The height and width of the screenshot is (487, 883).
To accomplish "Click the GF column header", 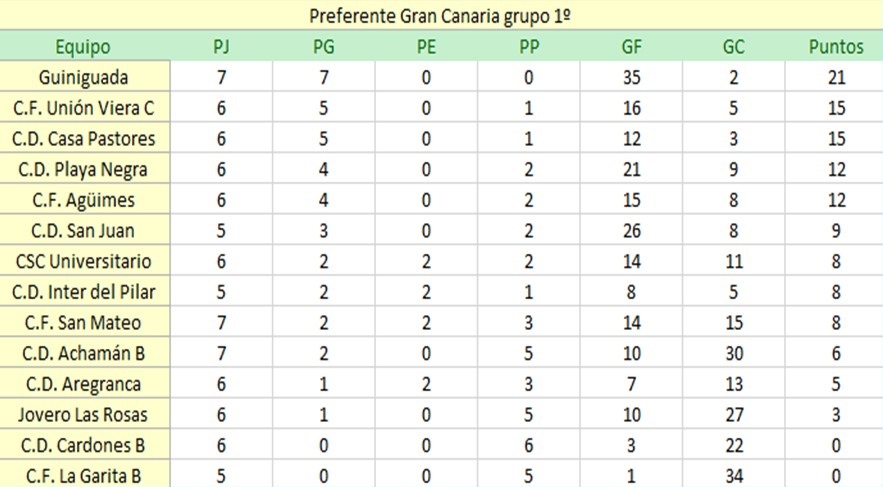I will pos(631,47).
